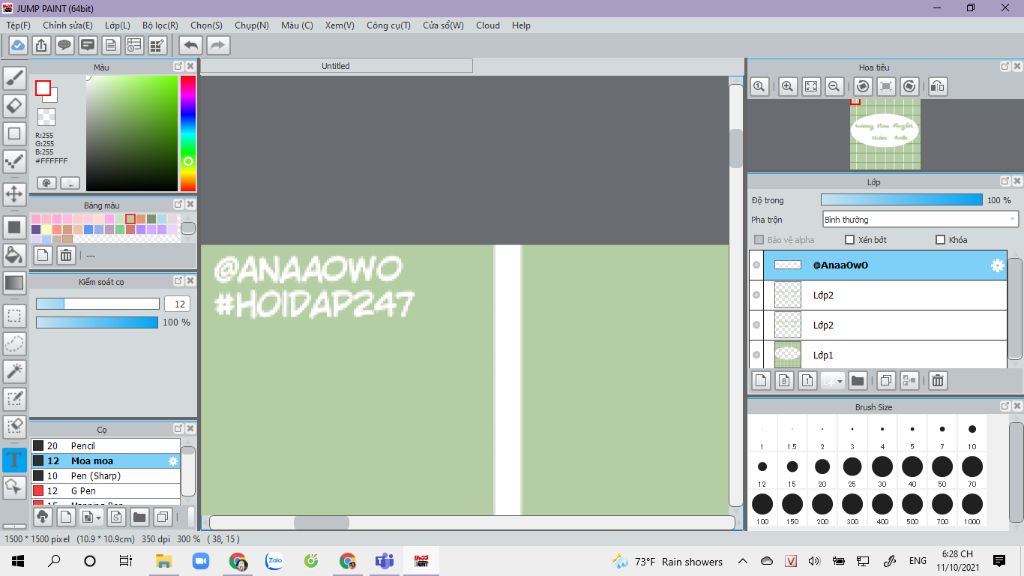Image resolution: width=1024 pixels, height=576 pixels.
Task: Open the Chỉnh sửa(E) menu
Action: (x=67, y=25)
